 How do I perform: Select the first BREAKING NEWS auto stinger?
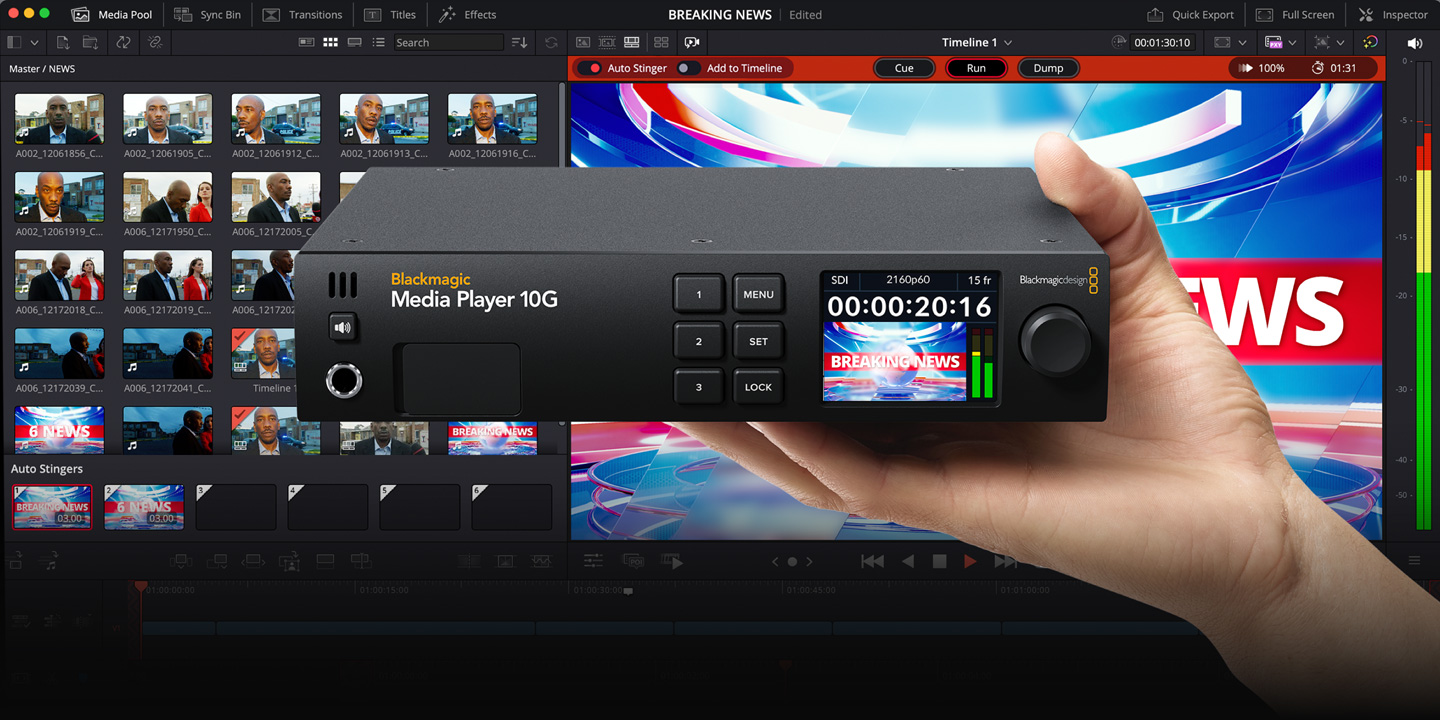(x=52, y=507)
